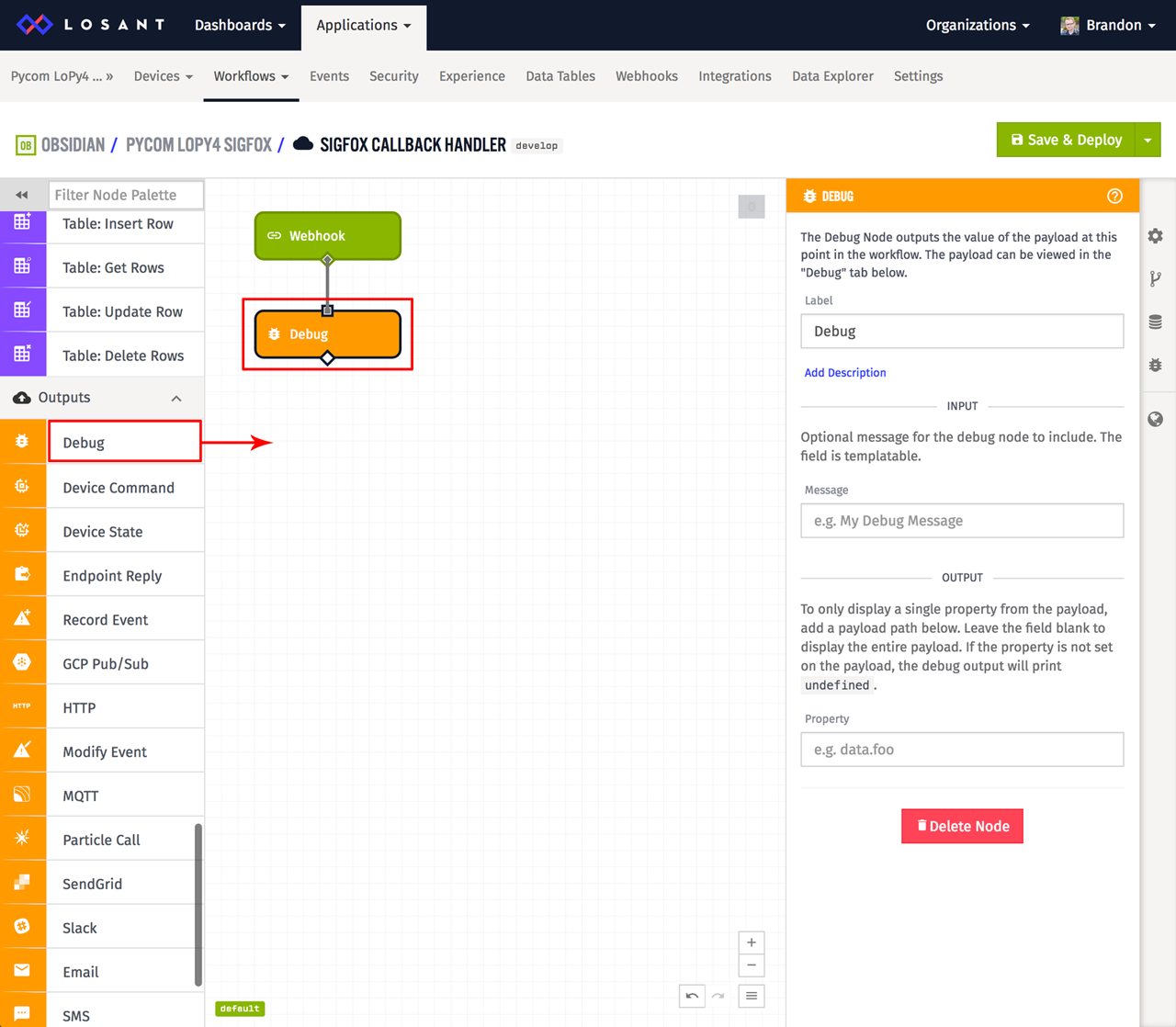This screenshot has width=1176, height=1027.
Task: Click the Add Description link
Action: (845, 373)
